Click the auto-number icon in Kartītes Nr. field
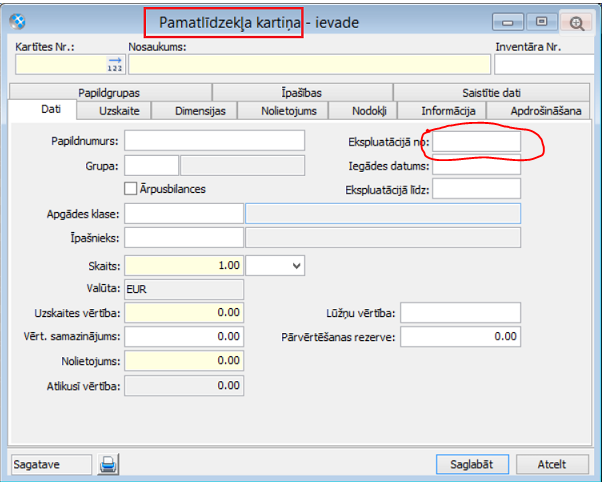Image resolution: width=602 pixels, height=486 pixels. click(115, 64)
